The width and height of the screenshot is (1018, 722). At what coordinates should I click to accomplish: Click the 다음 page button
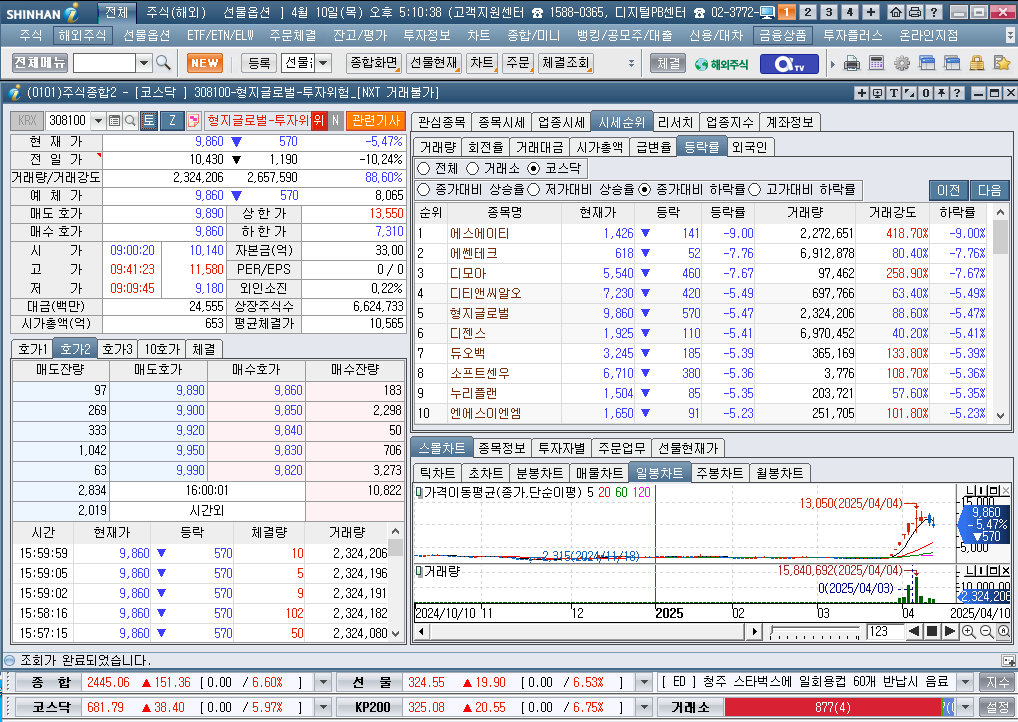click(x=989, y=190)
